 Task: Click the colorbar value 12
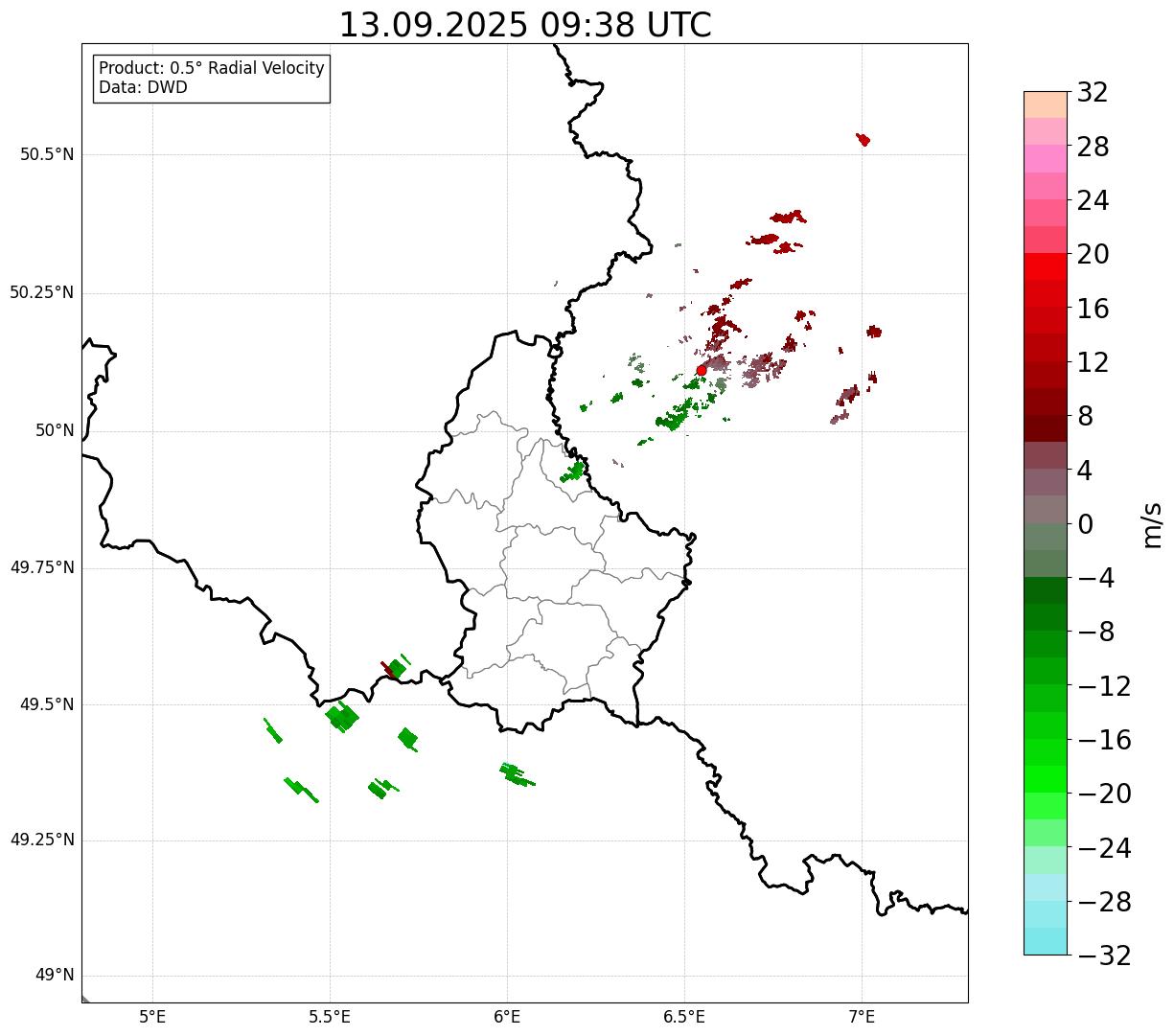[x=1093, y=362]
